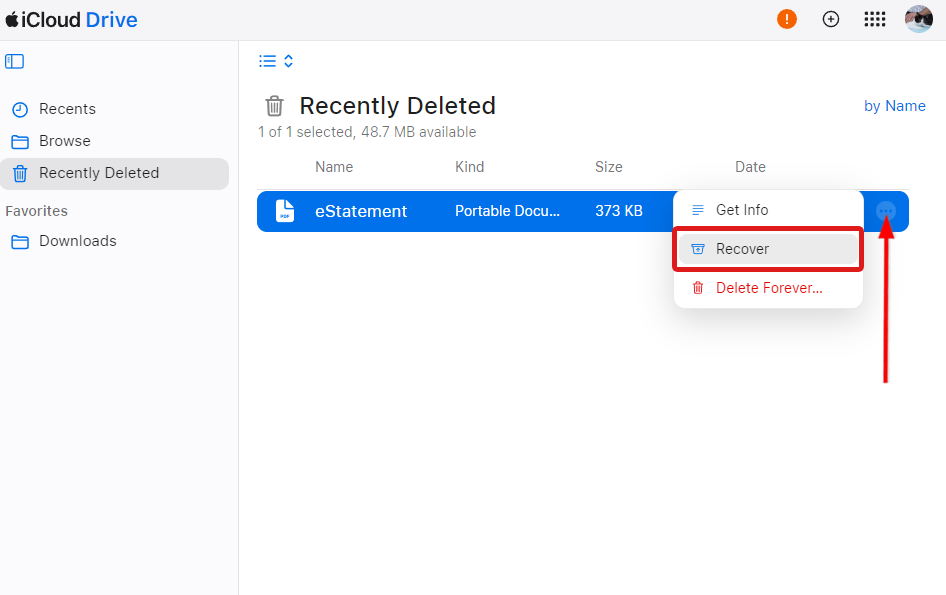
Task: Click the iCloud Drive logo title
Action: 71,20
